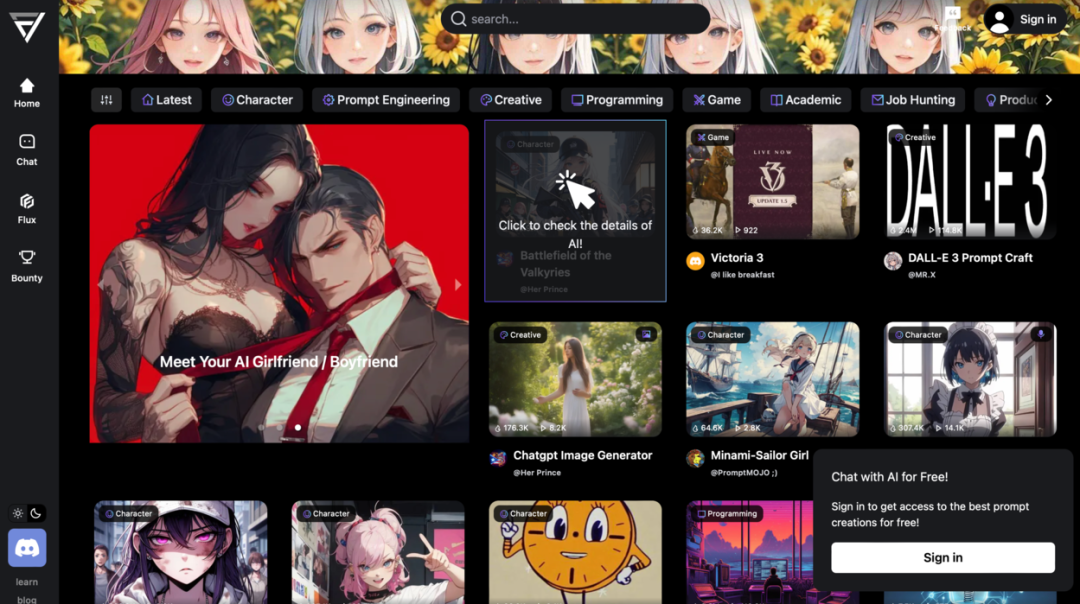
Task: Select the Programming category tab
Action: 616,100
